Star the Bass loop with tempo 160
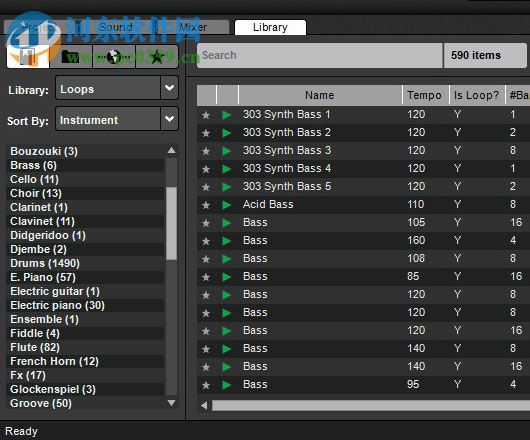The image size is (530, 440). tap(206, 241)
